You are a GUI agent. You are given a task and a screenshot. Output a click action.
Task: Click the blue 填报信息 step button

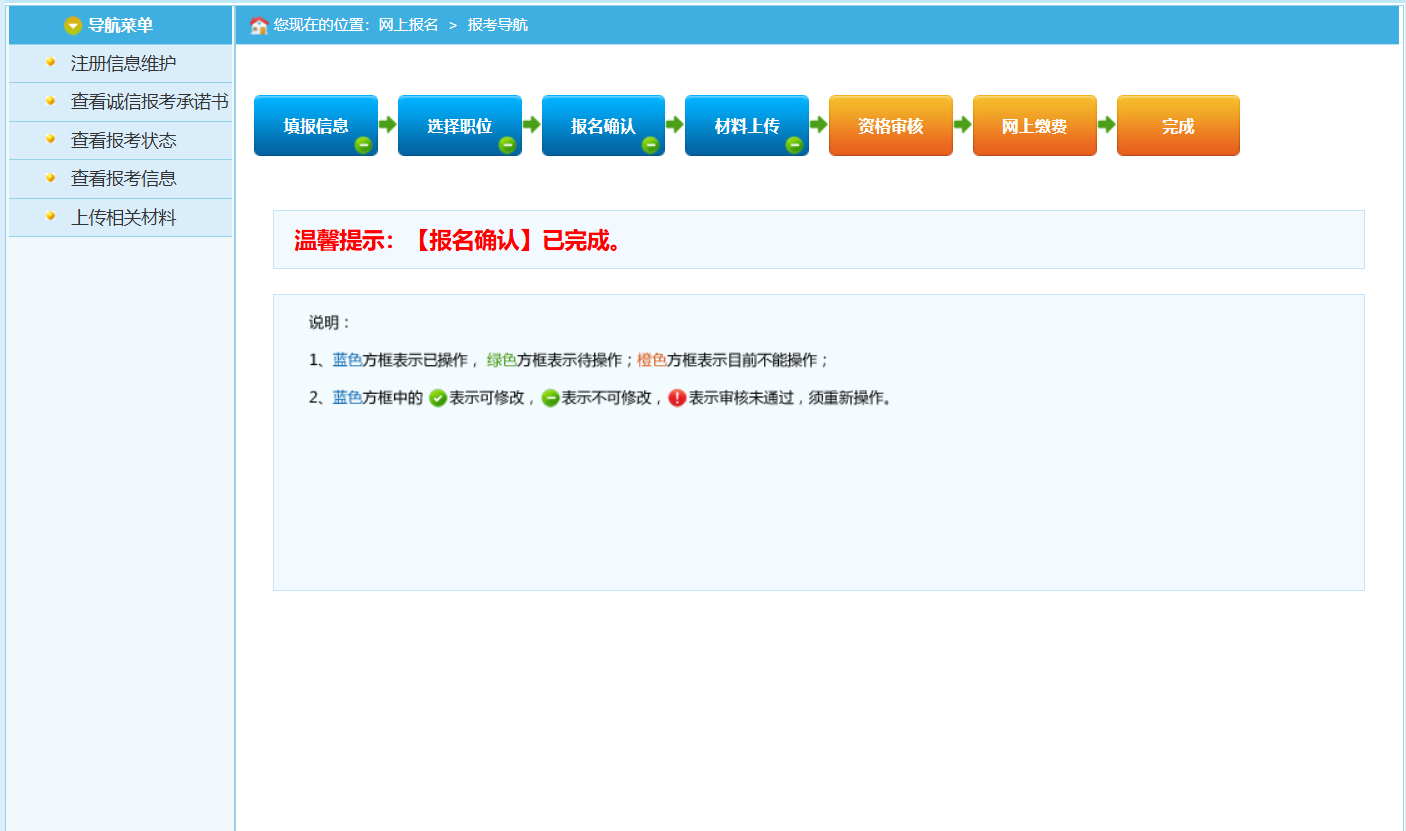pyautogui.click(x=315, y=125)
